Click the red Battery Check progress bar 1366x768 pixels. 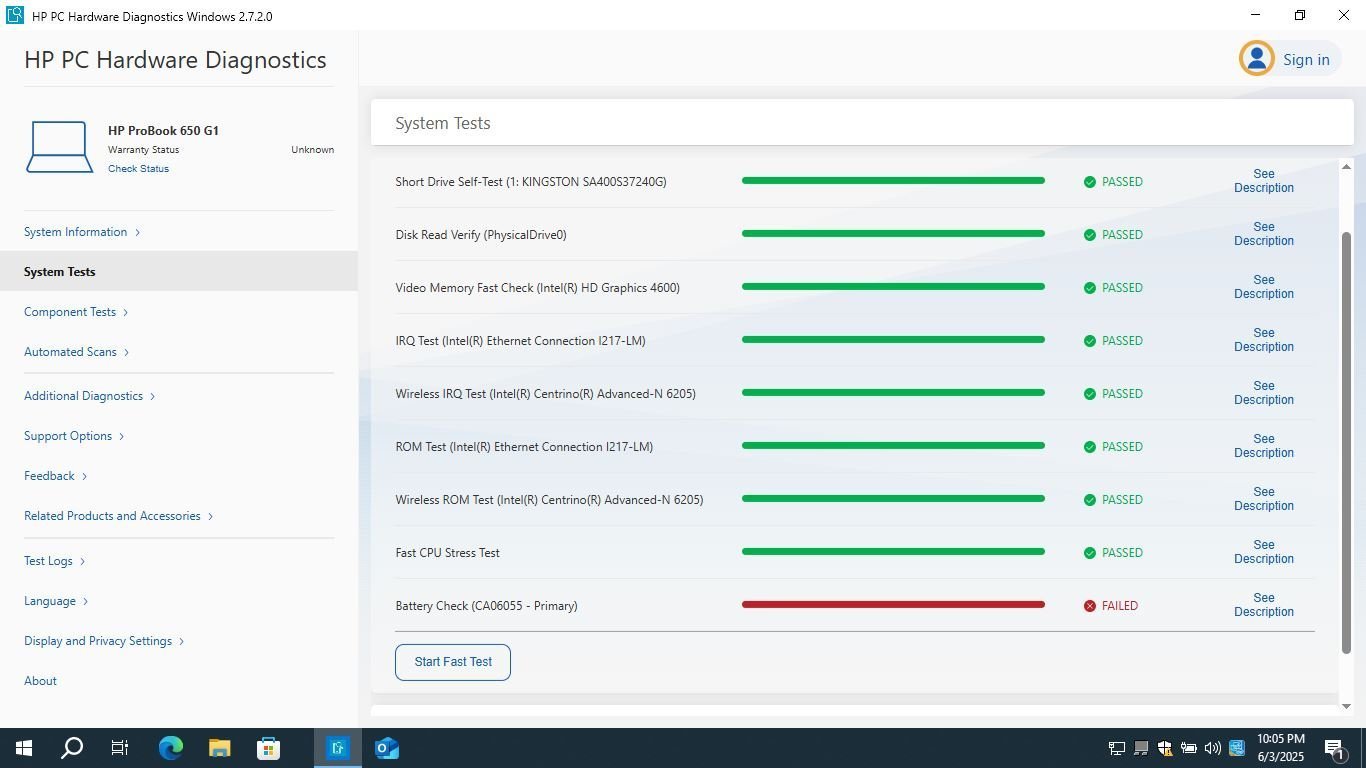pyautogui.click(x=893, y=604)
